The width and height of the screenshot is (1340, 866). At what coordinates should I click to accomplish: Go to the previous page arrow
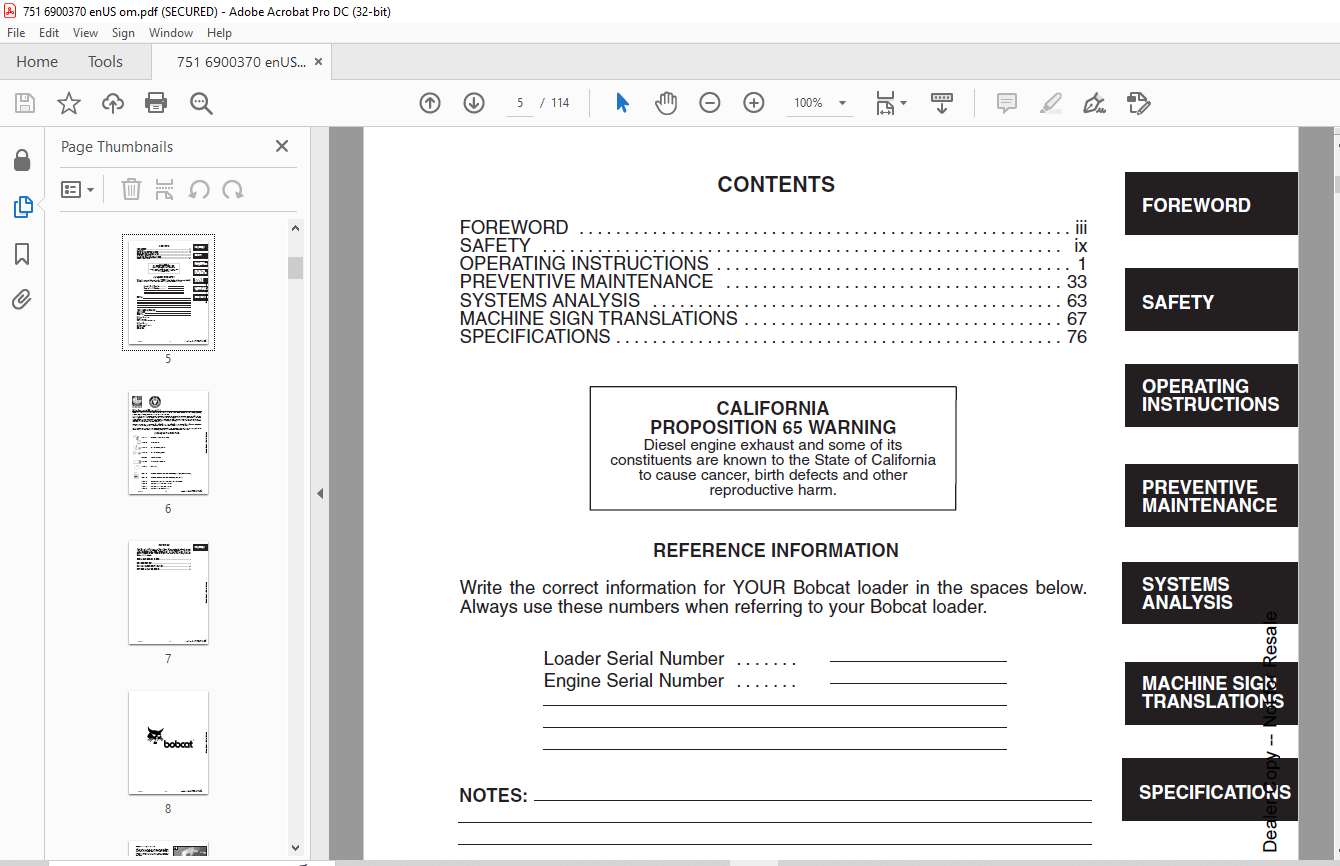pyautogui.click(x=430, y=103)
